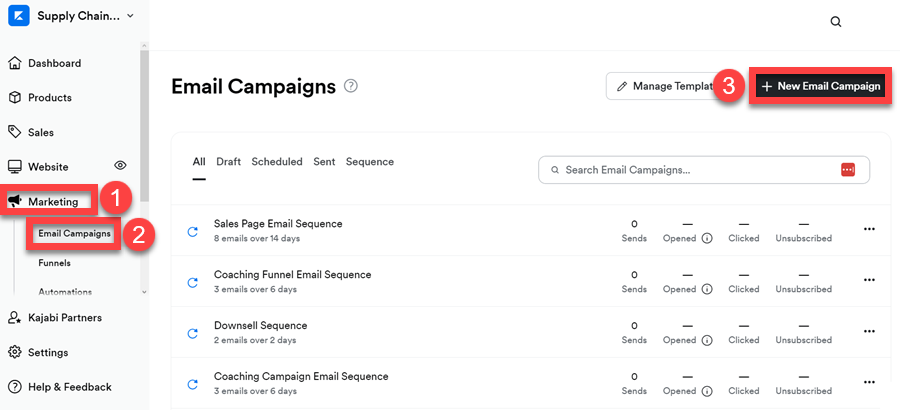The height and width of the screenshot is (410, 900).
Task: Click the Opened info icon for Sales Page sequence
Action: [706, 239]
